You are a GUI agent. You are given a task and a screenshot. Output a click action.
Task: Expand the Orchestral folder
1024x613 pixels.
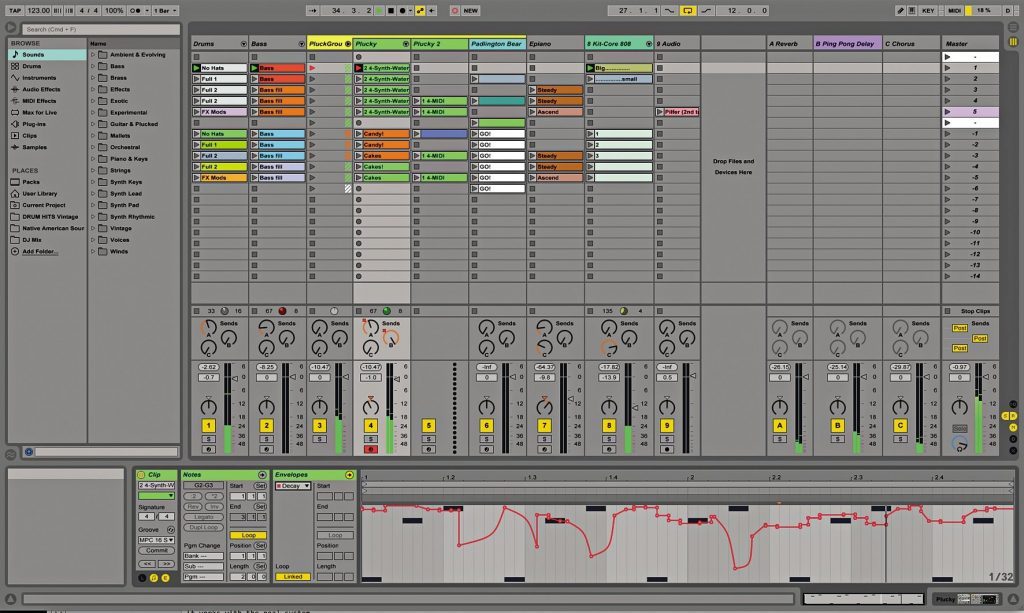[x=93, y=147]
